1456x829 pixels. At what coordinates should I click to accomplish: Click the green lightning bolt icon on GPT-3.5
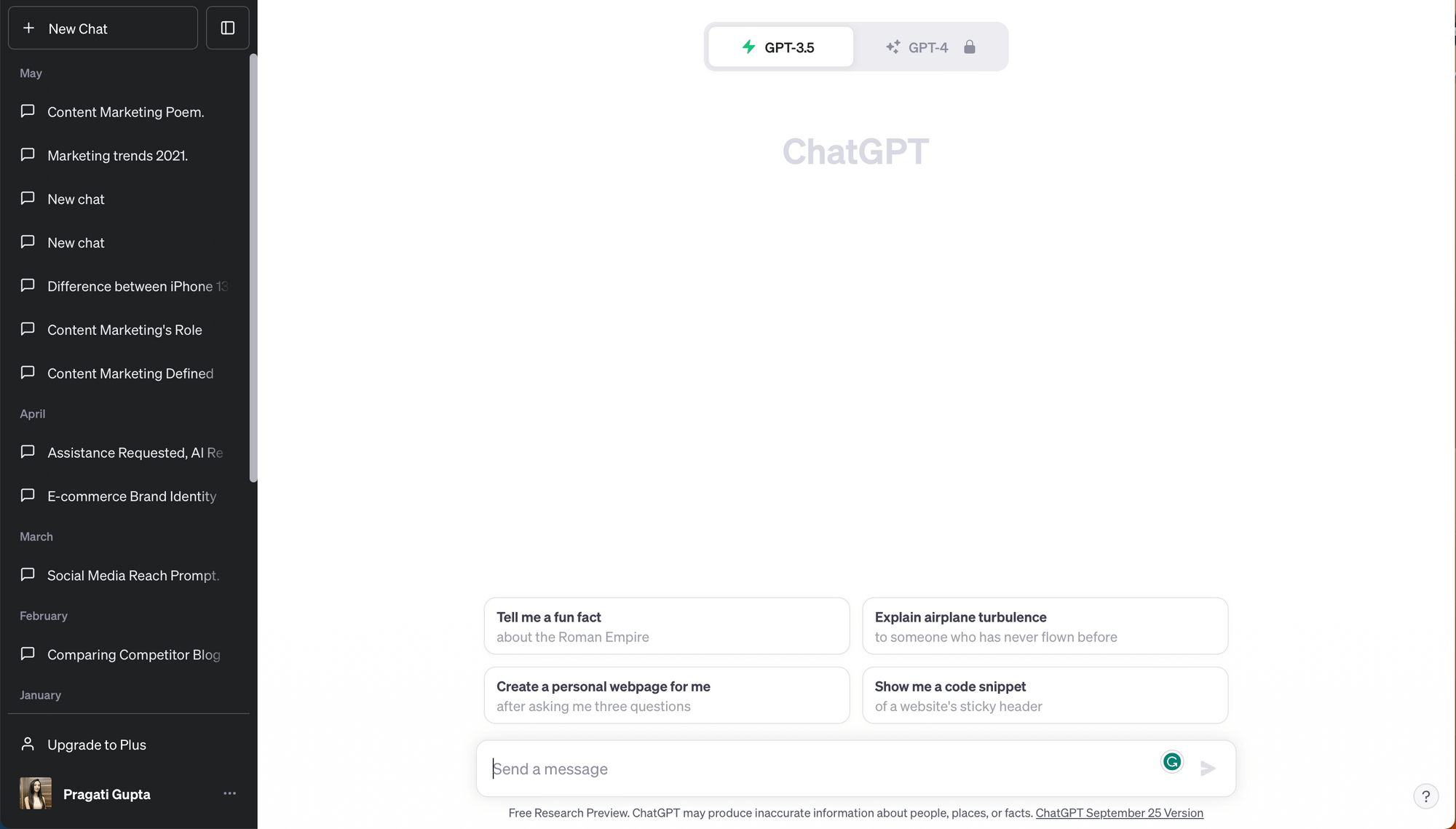click(748, 47)
